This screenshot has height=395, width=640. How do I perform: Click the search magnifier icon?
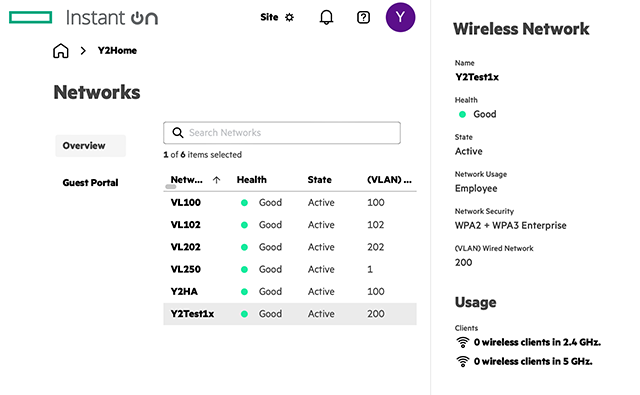click(178, 133)
